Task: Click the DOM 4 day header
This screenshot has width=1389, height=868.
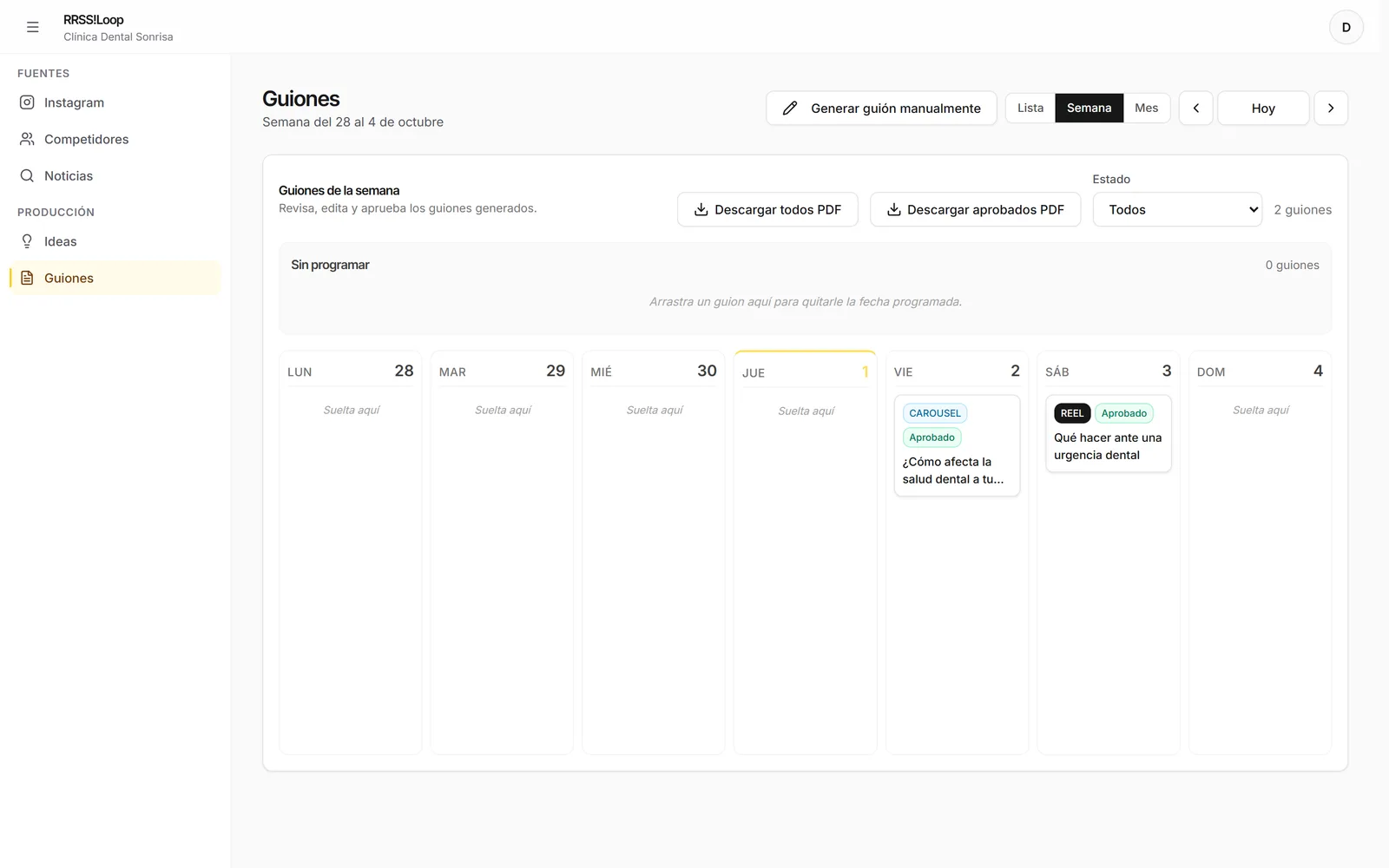Action: pos(1260,371)
